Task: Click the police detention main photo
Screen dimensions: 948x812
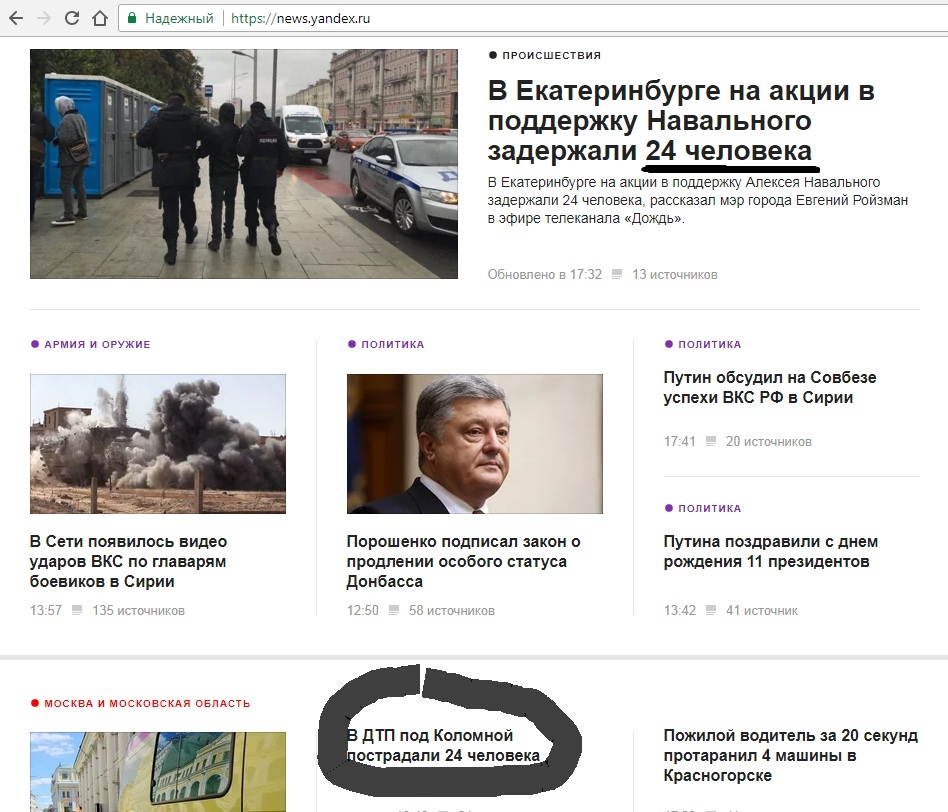Action: pyautogui.click(x=243, y=164)
